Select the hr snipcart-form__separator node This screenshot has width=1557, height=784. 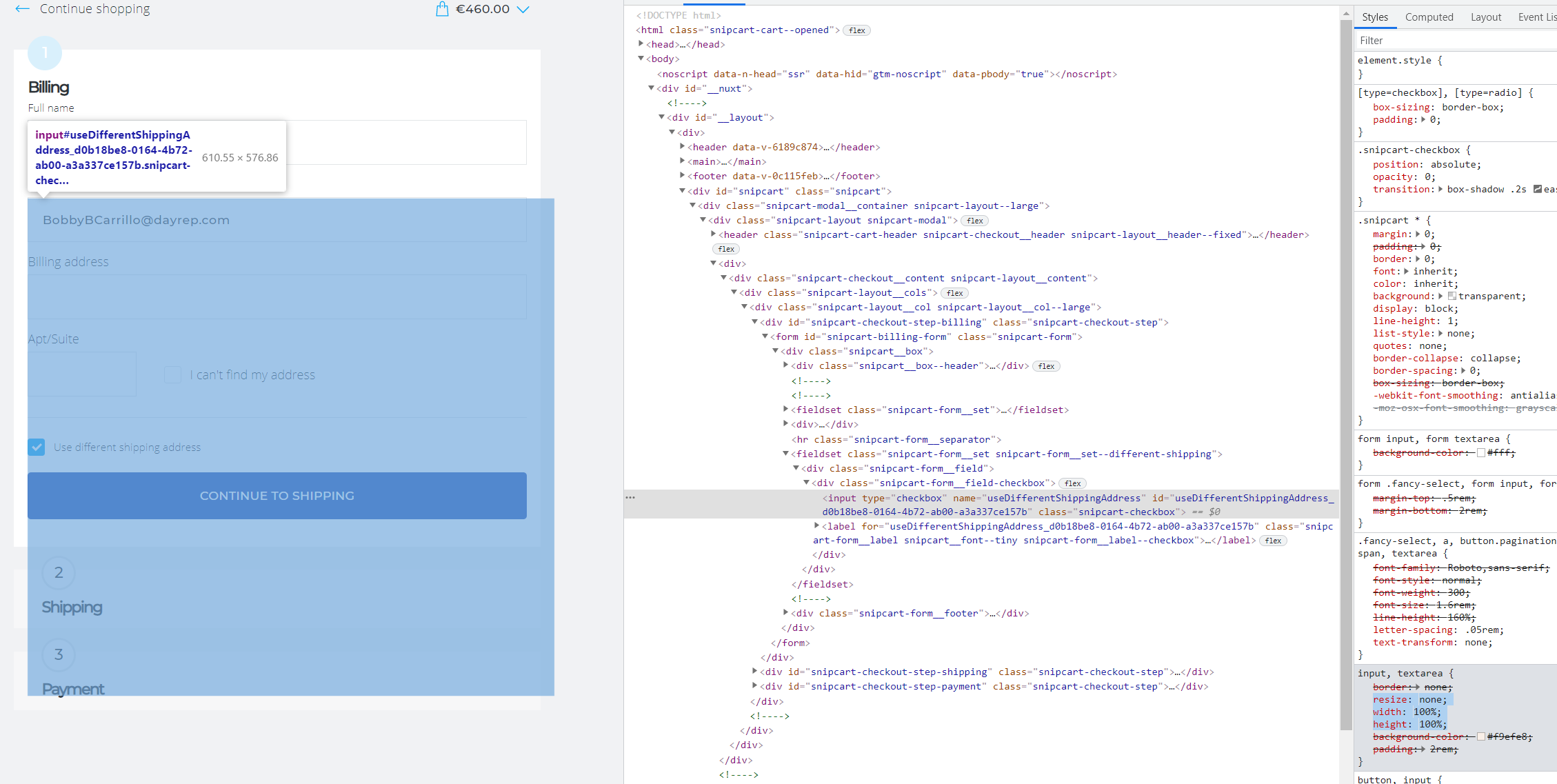point(897,439)
